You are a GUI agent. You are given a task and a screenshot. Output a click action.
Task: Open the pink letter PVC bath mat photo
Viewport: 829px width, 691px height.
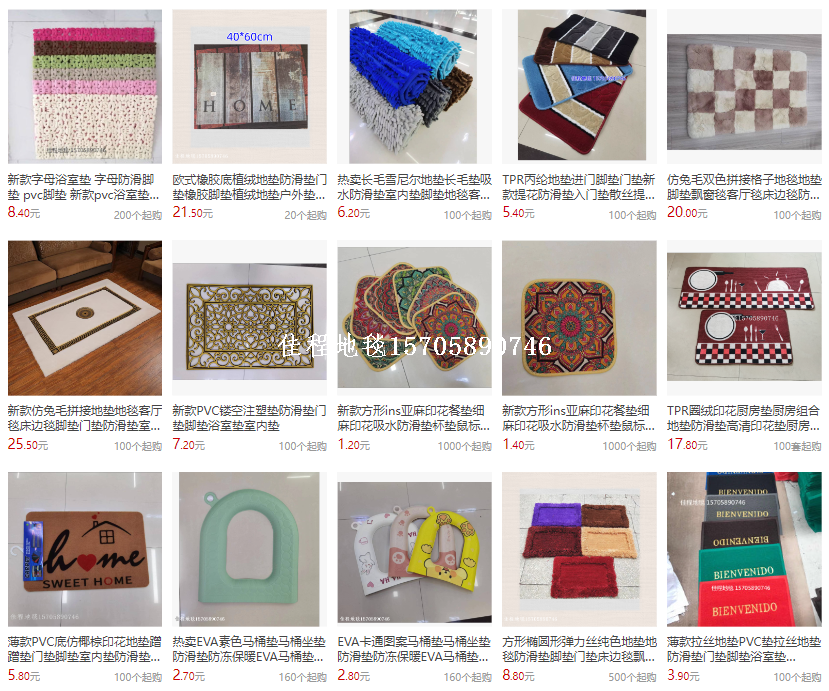tap(85, 86)
